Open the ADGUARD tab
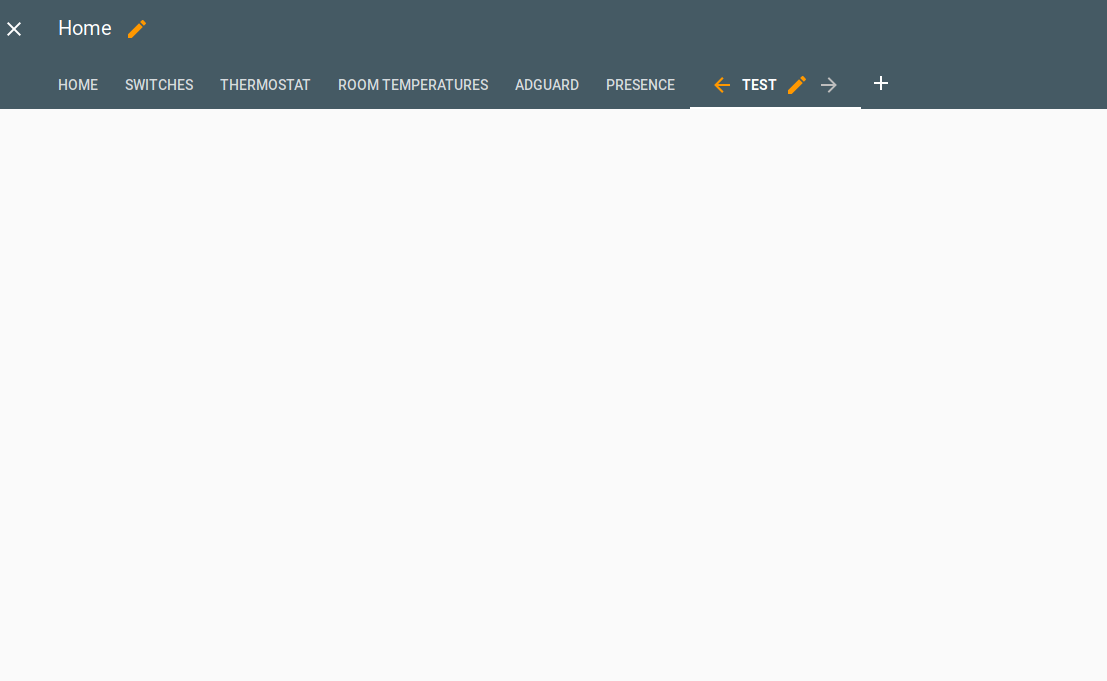This screenshot has width=1107, height=681. click(546, 85)
